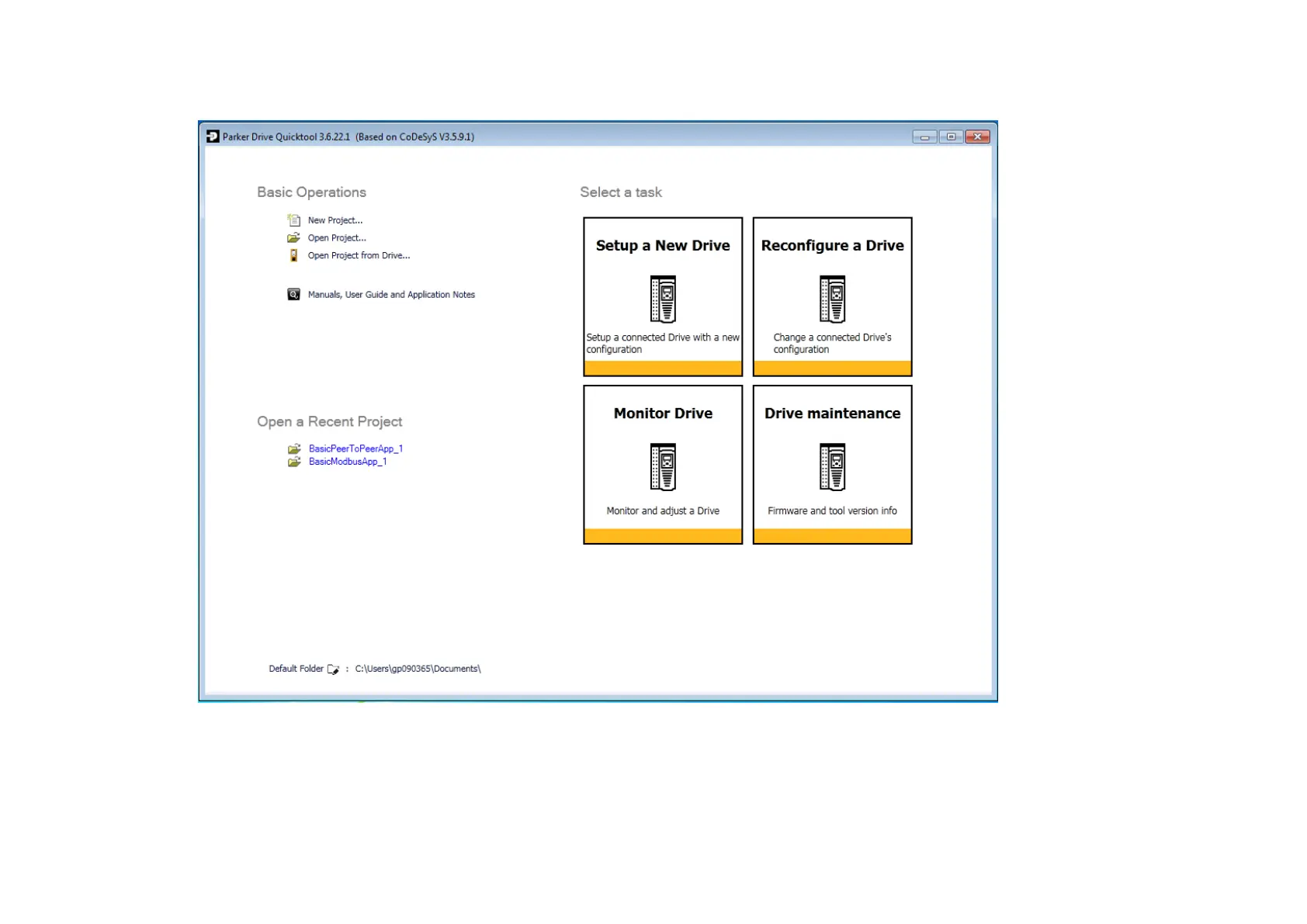The width and height of the screenshot is (1307, 924).
Task: Click the 'Setup a connected Drive with a new configuration' text
Action: 663,344
